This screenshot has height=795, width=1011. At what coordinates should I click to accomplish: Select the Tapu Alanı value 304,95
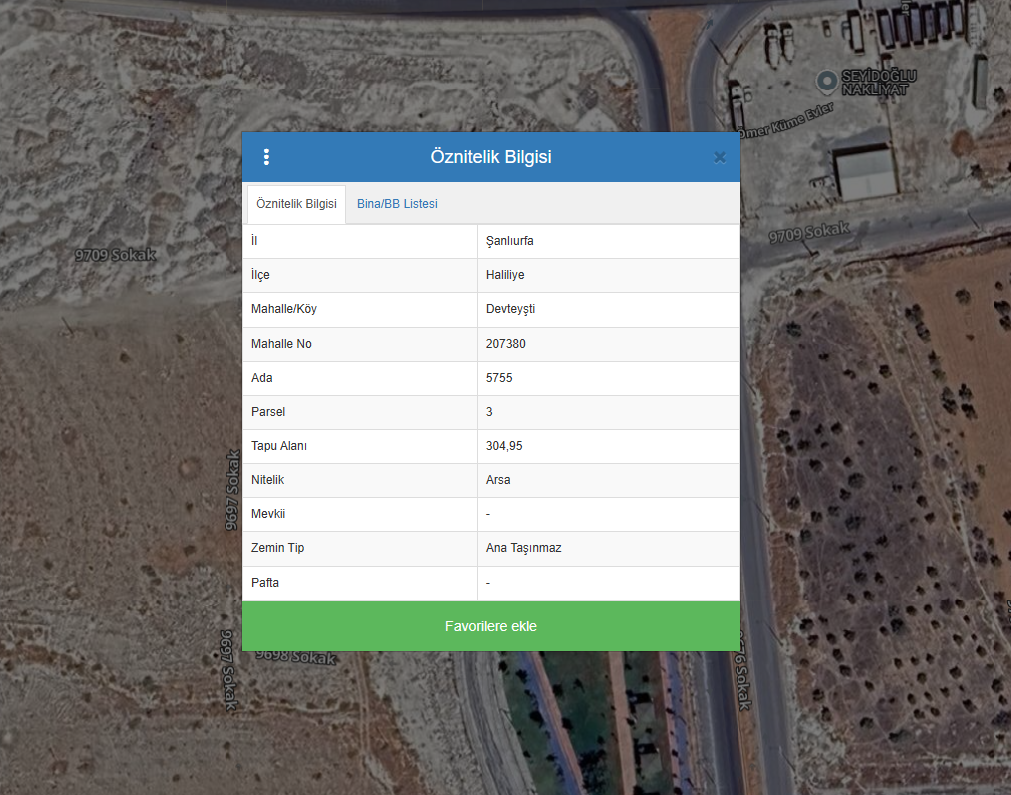click(x=504, y=446)
